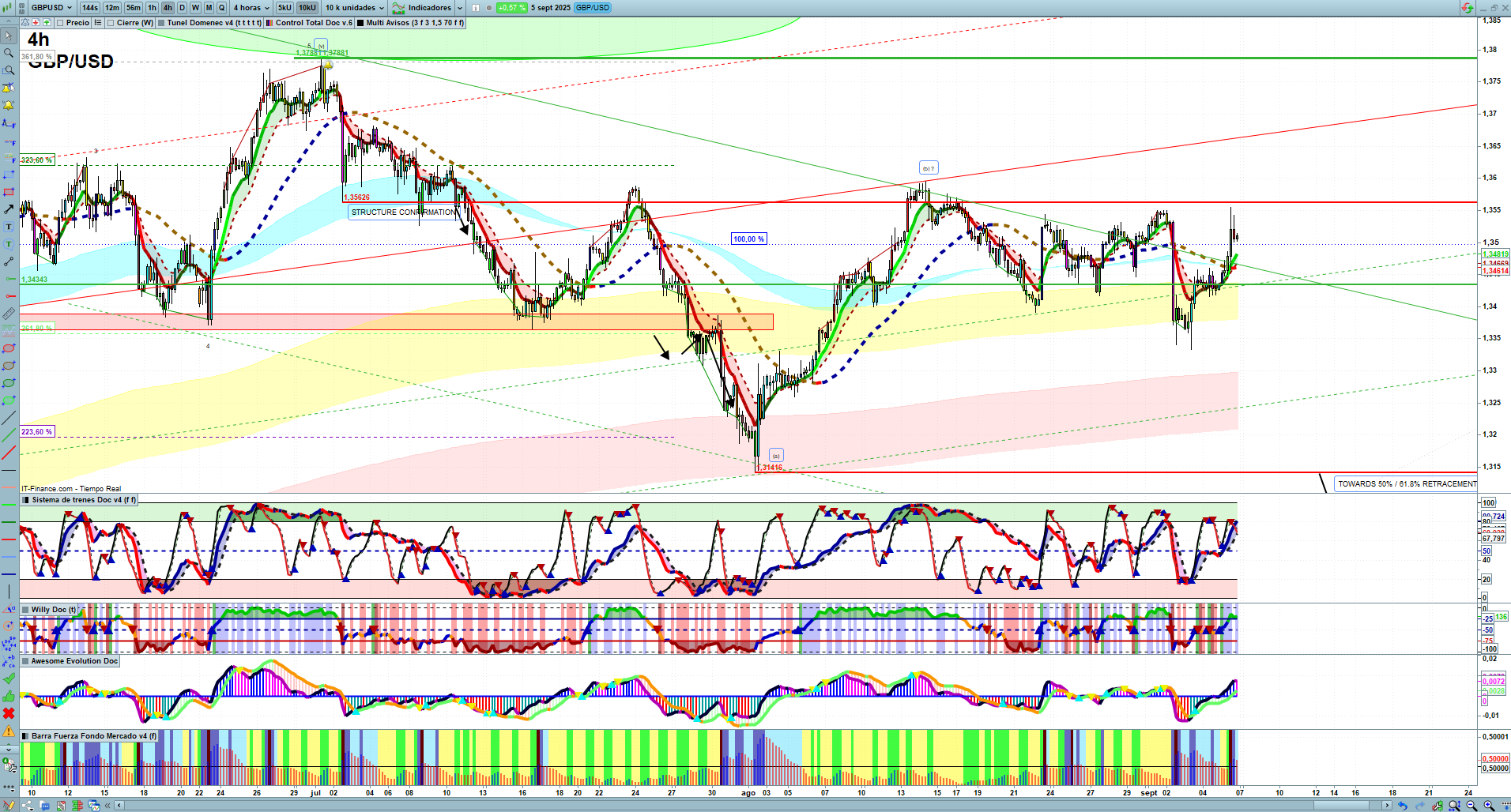Activate the magnifier zoom tool

pyautogui.click(x=9, y=53)
